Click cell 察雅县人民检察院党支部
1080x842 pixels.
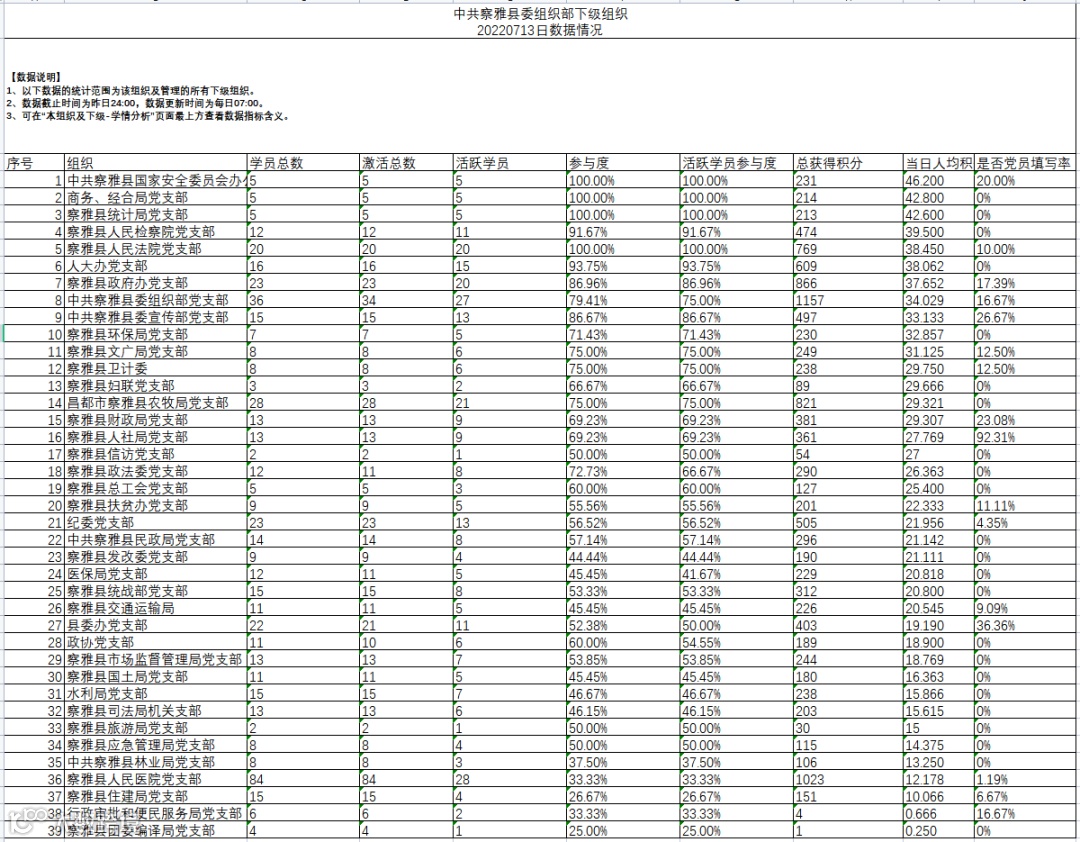tap(156, 232)
